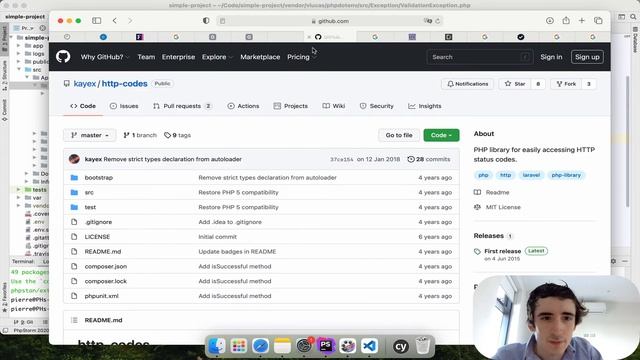Open the Pricing dropdown menu

pos(302,57)
